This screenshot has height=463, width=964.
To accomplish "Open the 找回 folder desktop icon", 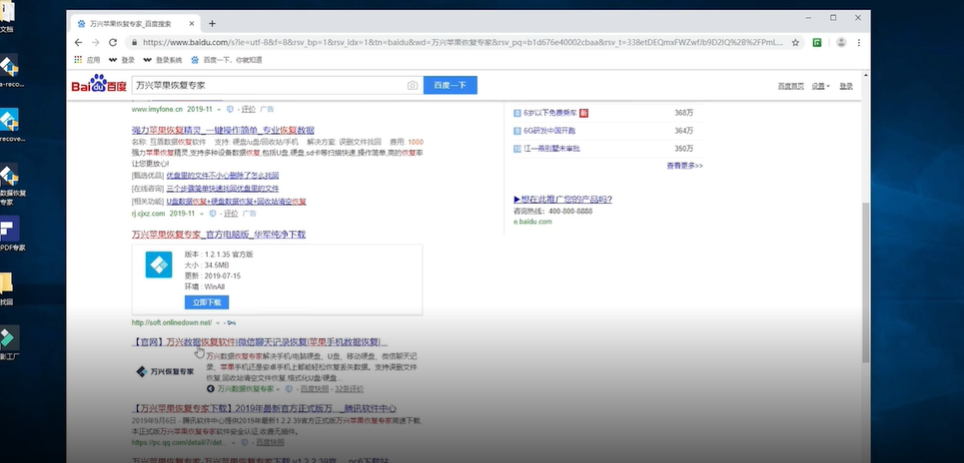I will click(x=6, y=289).
